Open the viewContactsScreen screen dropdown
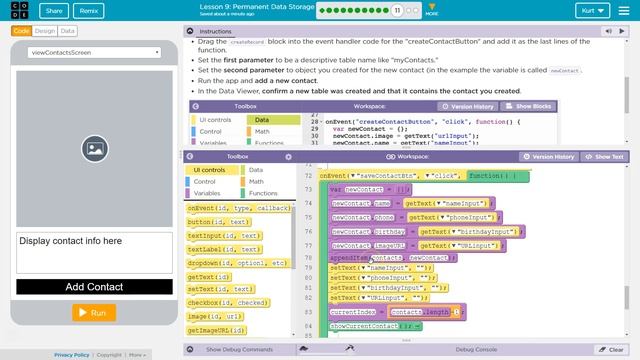 [94, 52]
